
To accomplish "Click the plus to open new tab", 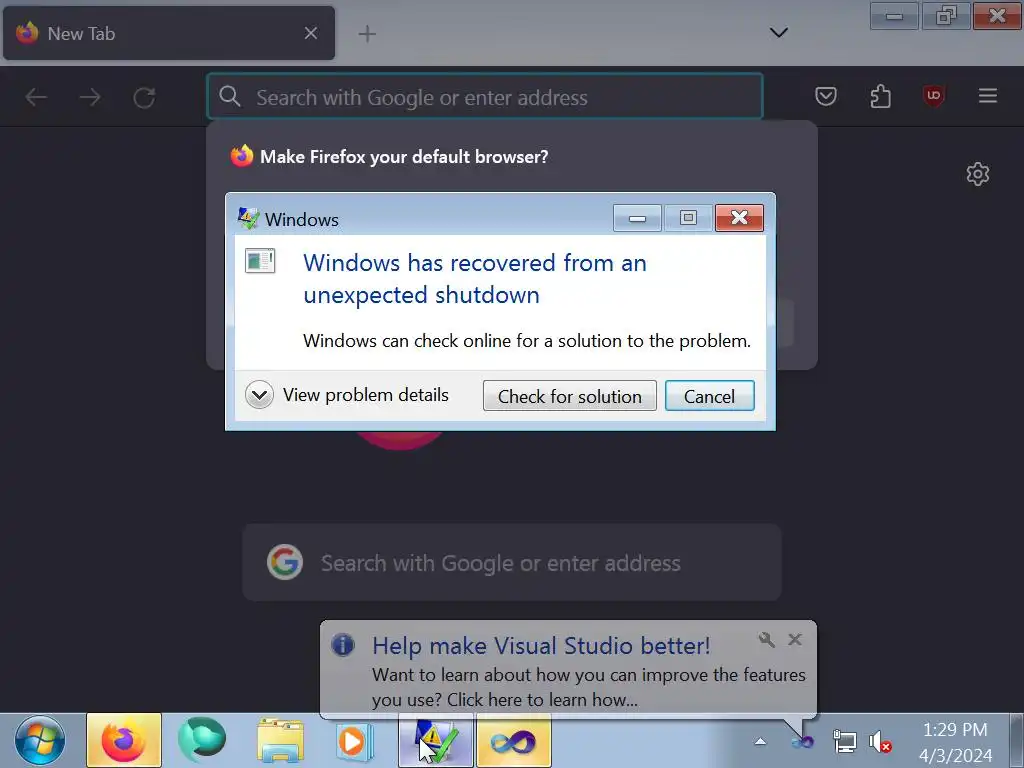I will pyautogui.click(x=367, y=33).
